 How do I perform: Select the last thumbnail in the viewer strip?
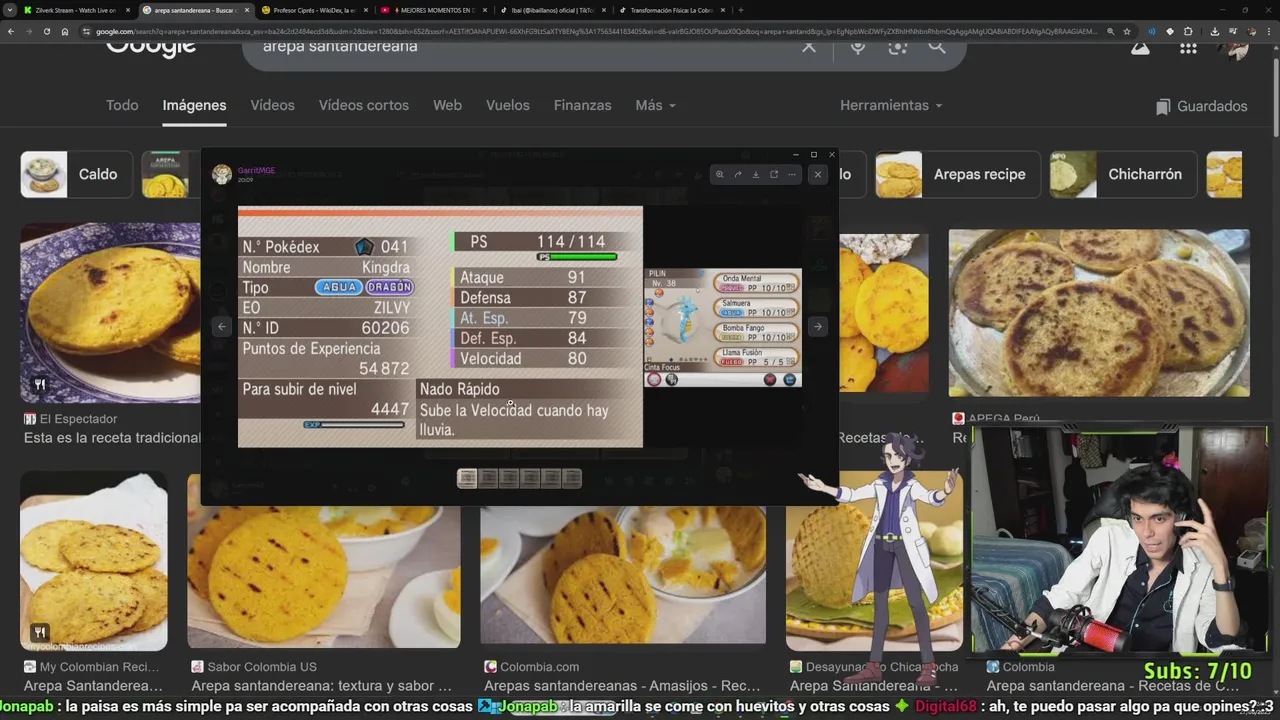pos(572,478)
